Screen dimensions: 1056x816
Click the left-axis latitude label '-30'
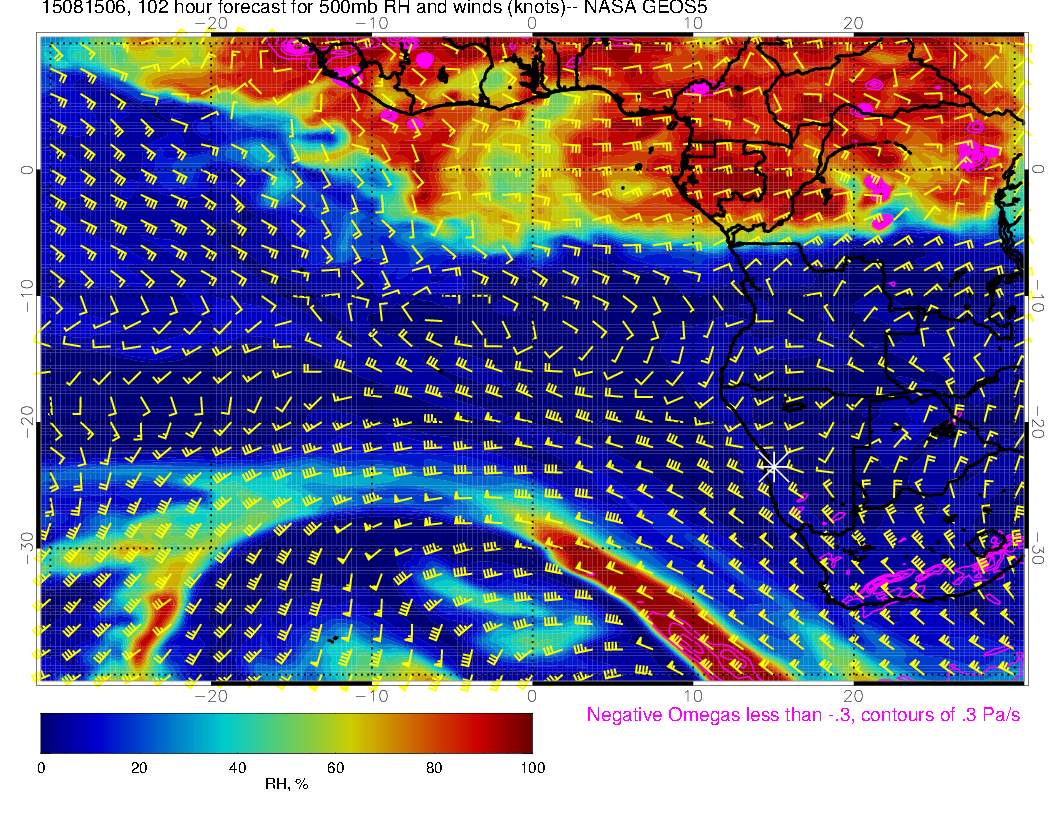click(26, 548)
